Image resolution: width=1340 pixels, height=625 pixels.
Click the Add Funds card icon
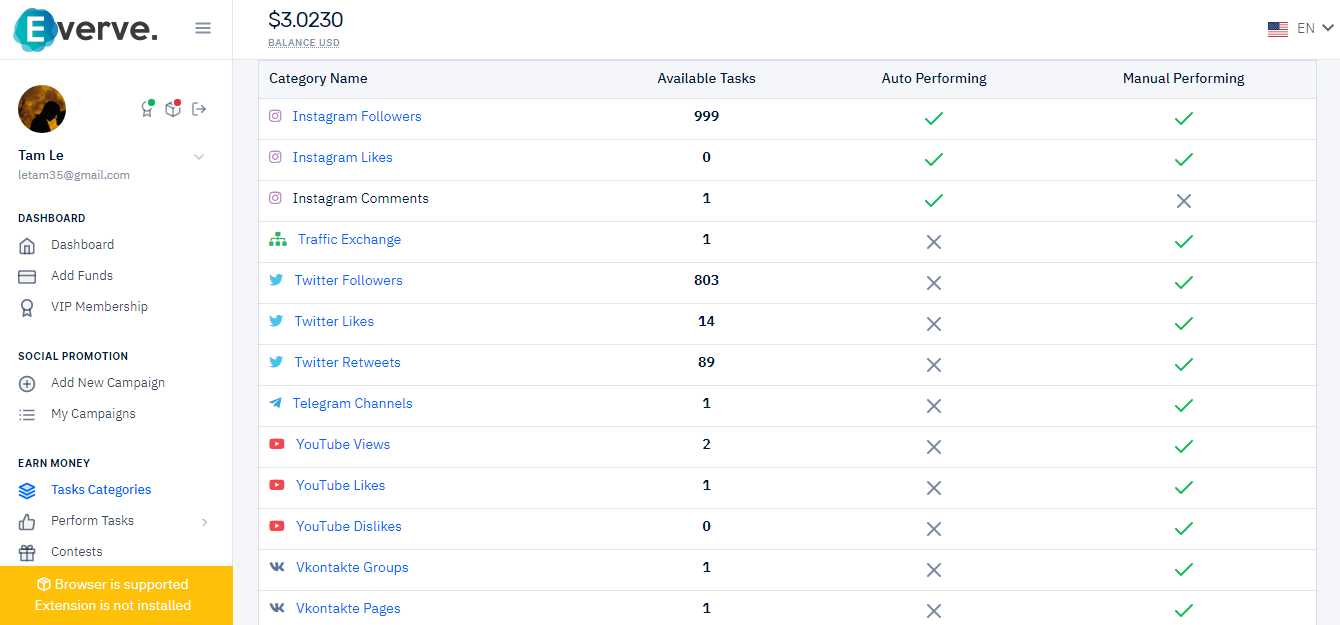(27, 276)
